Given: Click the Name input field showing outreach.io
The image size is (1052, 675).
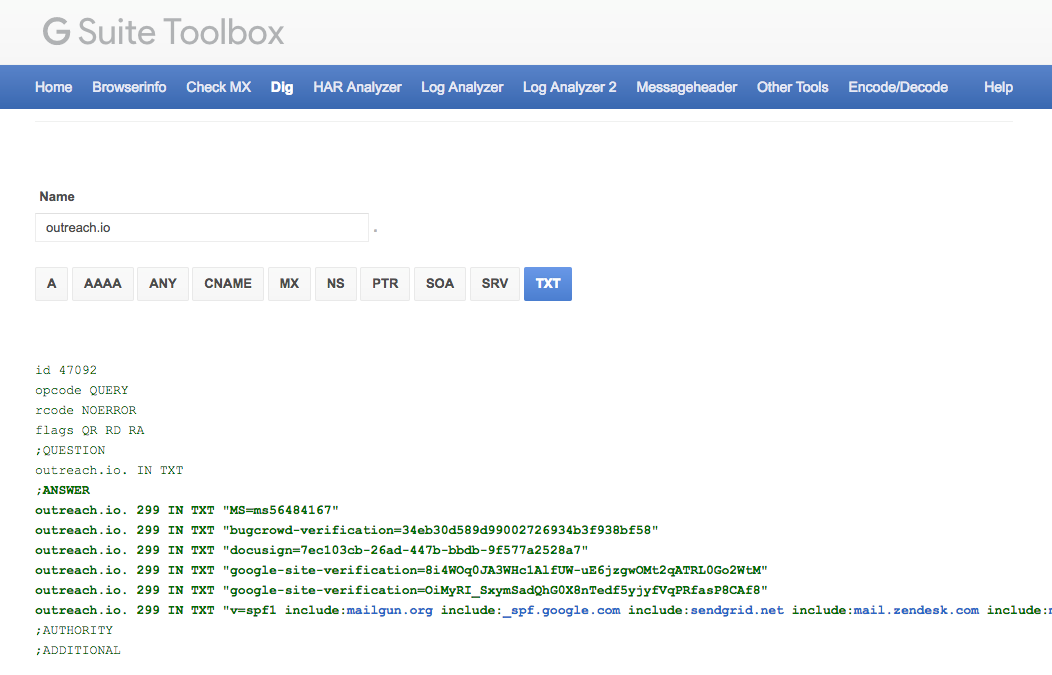Looking at the screenshot, I should click(200, 227).
